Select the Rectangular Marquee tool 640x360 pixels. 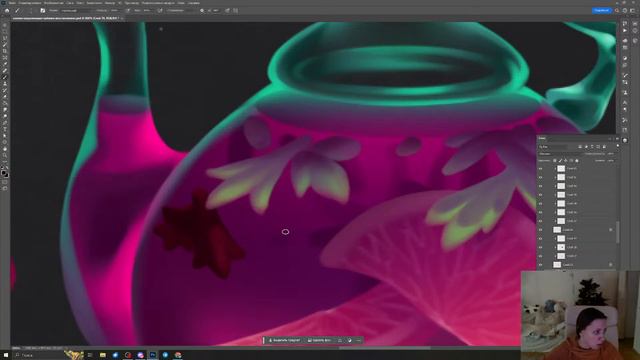5,32
